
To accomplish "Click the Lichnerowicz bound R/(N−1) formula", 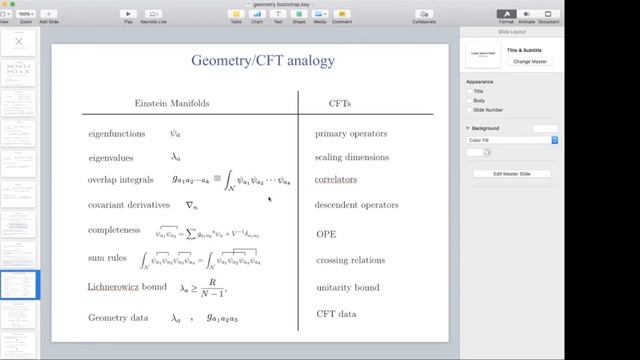I will coord(203,288).
